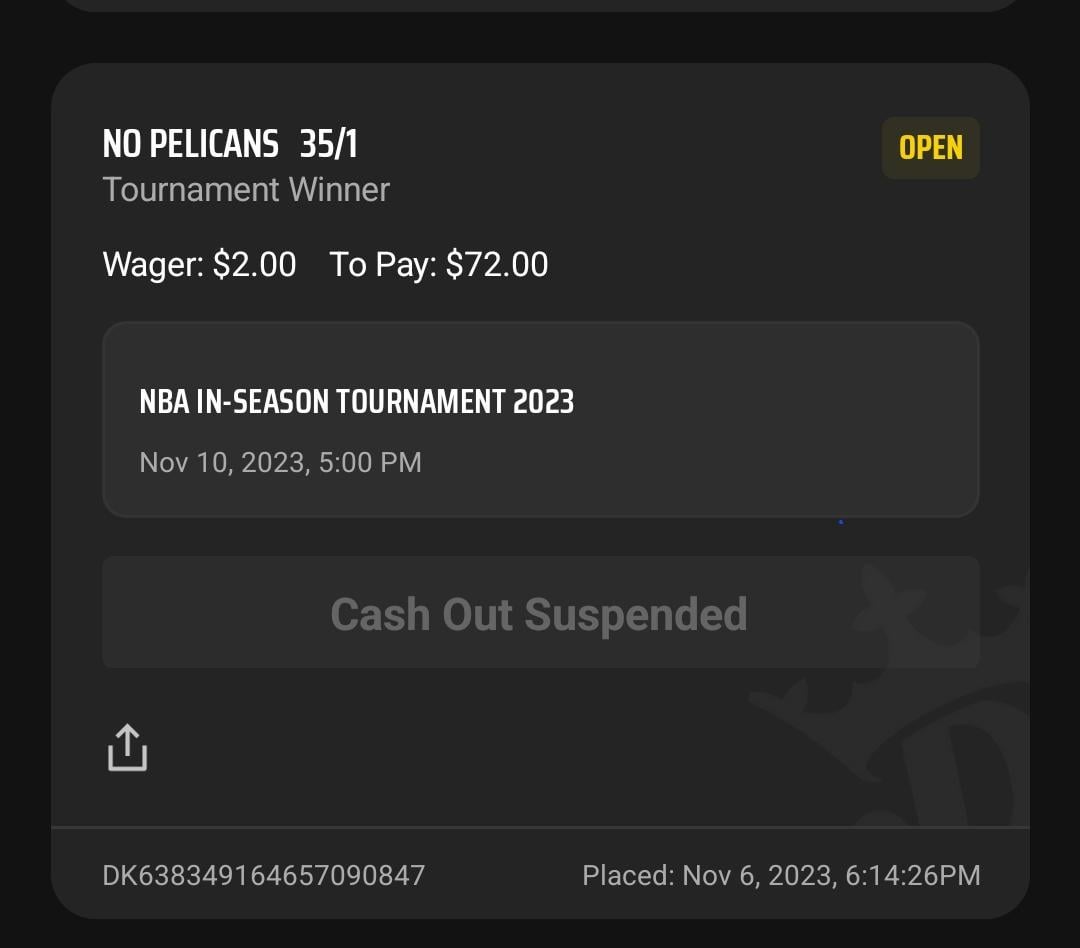
Task: Tap the 2023 in the tournament title
Action: tap(543, 402)
